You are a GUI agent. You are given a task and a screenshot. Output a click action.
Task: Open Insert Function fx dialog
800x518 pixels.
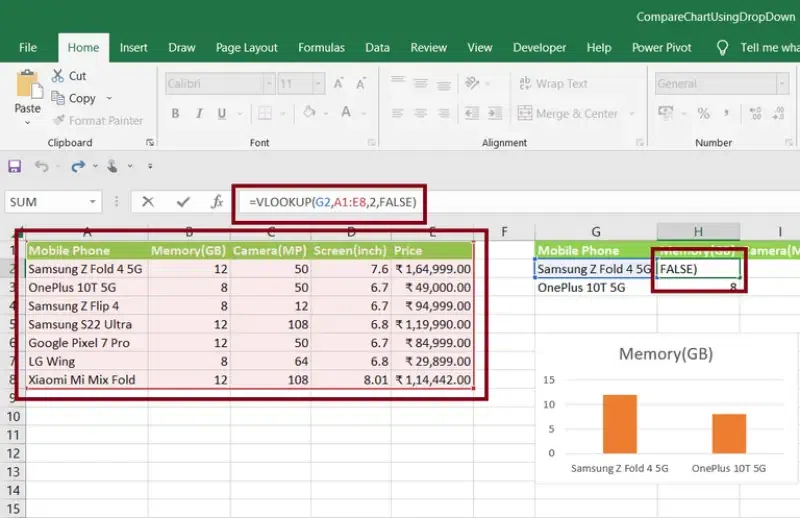click(216, 202)
